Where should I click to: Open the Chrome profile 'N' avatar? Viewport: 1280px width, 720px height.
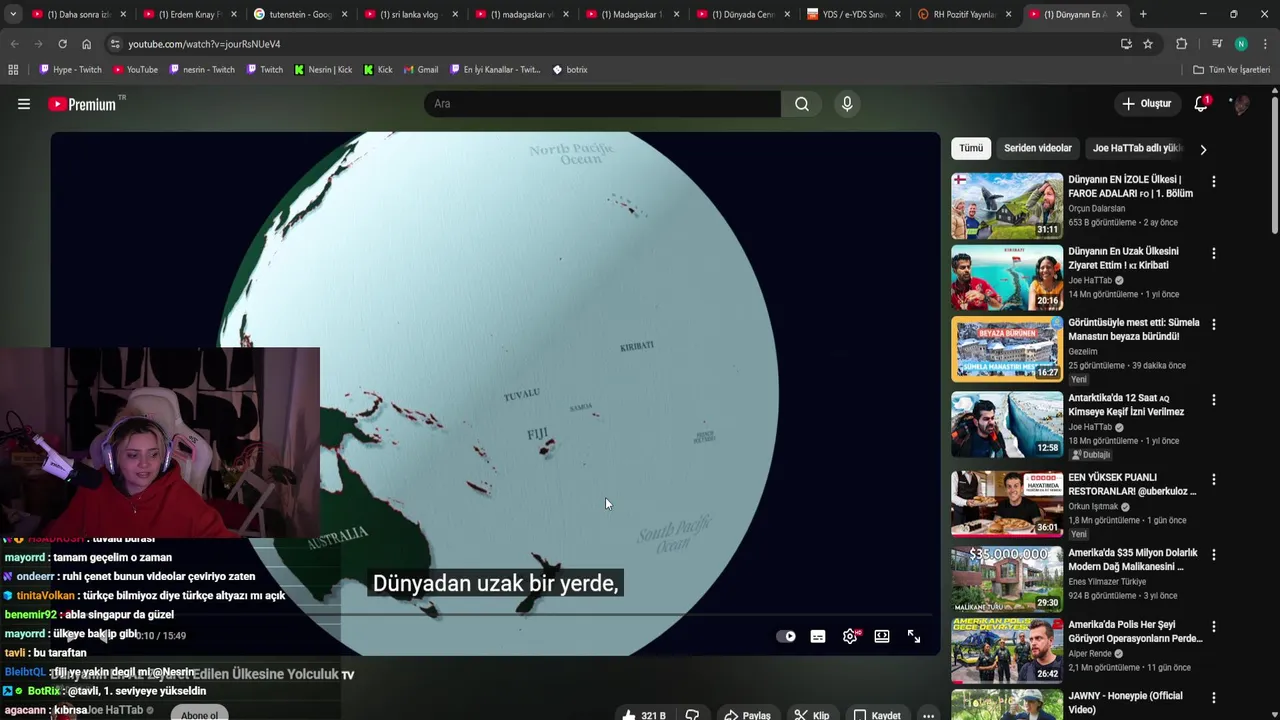point(1241,44)
